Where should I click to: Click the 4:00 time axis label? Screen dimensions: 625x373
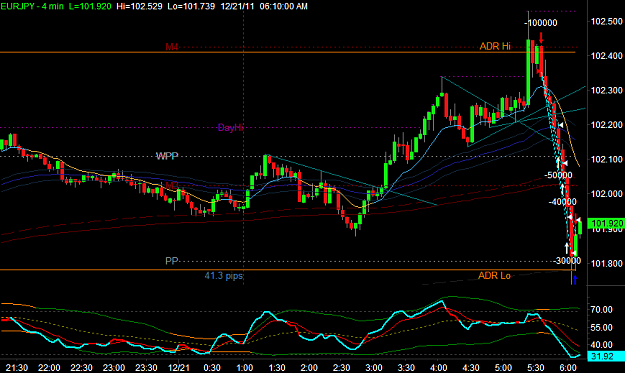[x=438, y=368]
